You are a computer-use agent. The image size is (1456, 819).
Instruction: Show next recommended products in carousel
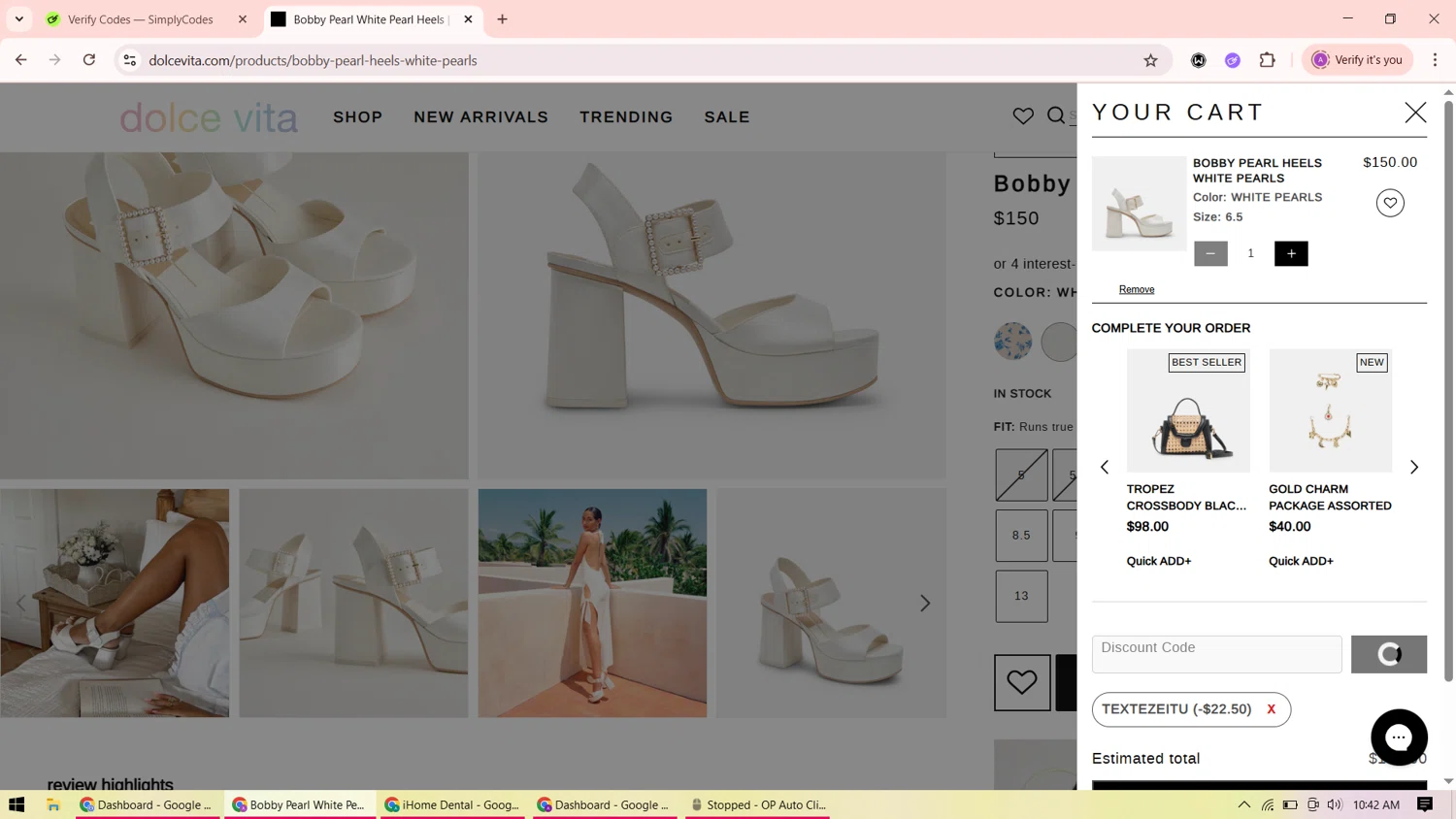click(1414, 467)
